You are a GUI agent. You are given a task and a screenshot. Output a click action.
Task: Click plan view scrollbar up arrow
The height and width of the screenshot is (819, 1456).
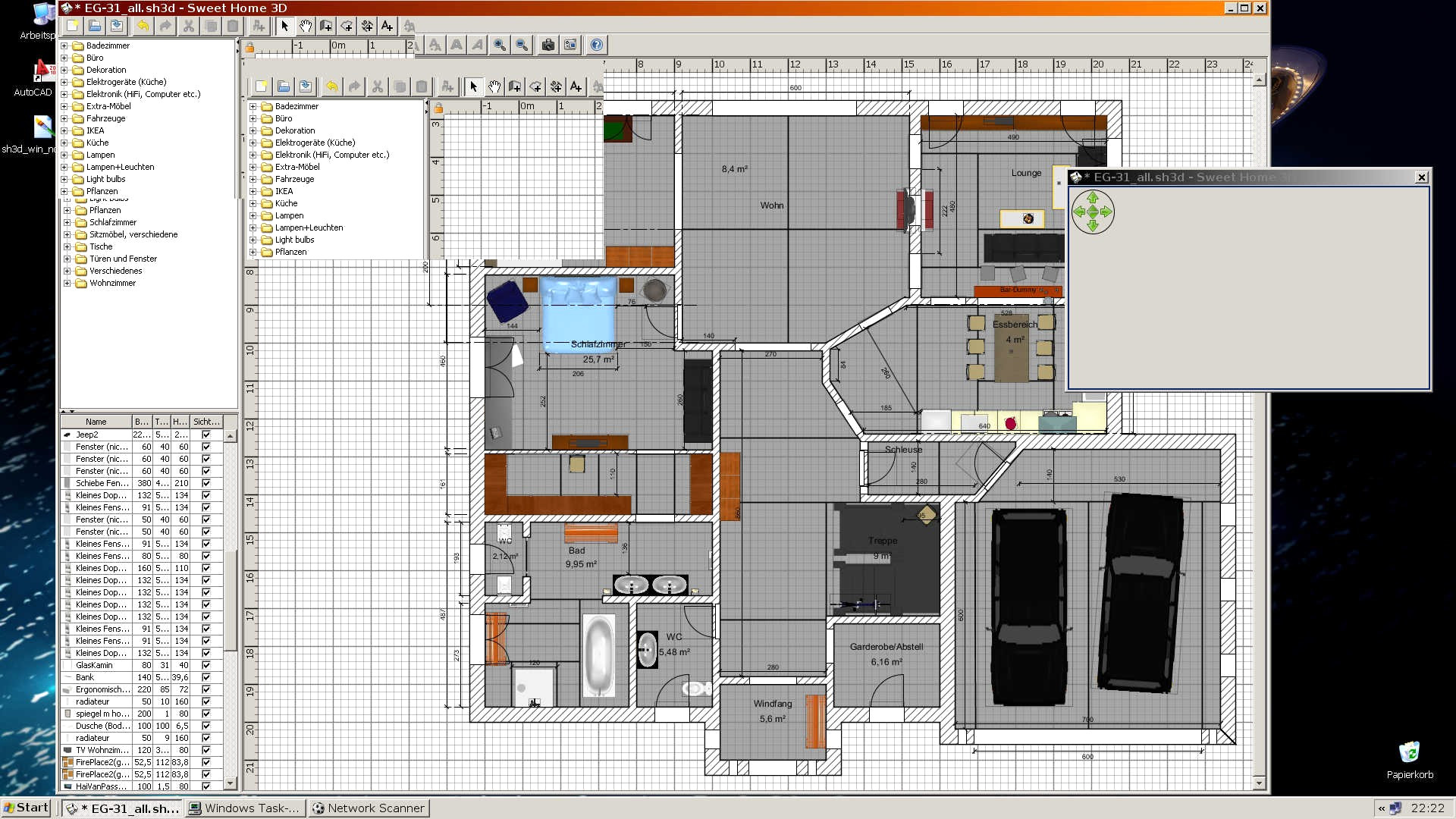pyautogui.click(x=1259, y=80)
